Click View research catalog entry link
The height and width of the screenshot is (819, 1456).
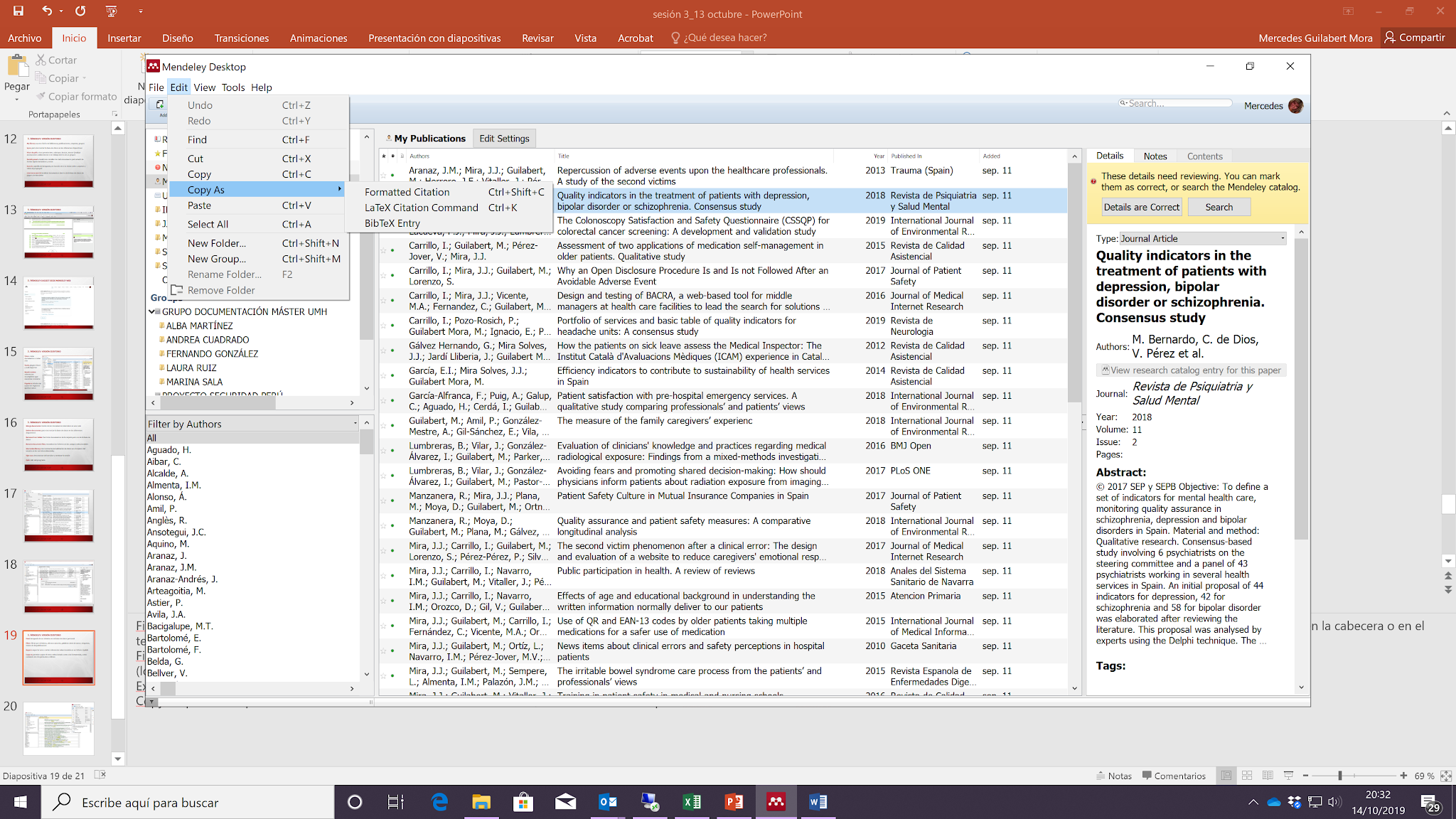(1191, 370)
